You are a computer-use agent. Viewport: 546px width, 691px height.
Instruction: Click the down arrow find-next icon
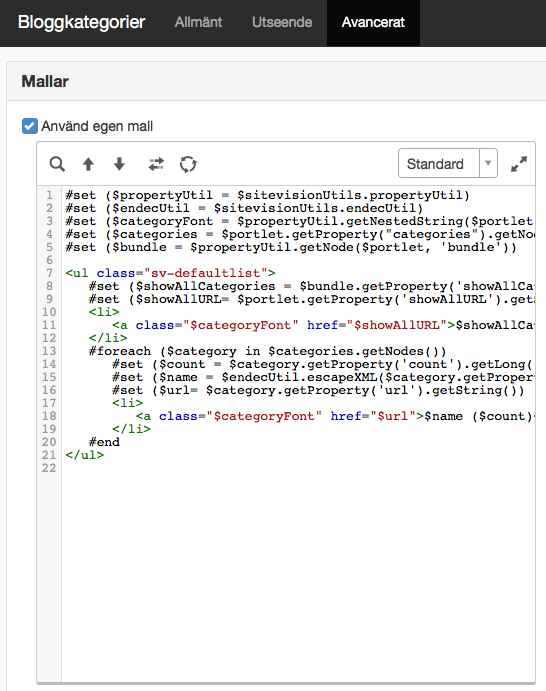[119, 164]
